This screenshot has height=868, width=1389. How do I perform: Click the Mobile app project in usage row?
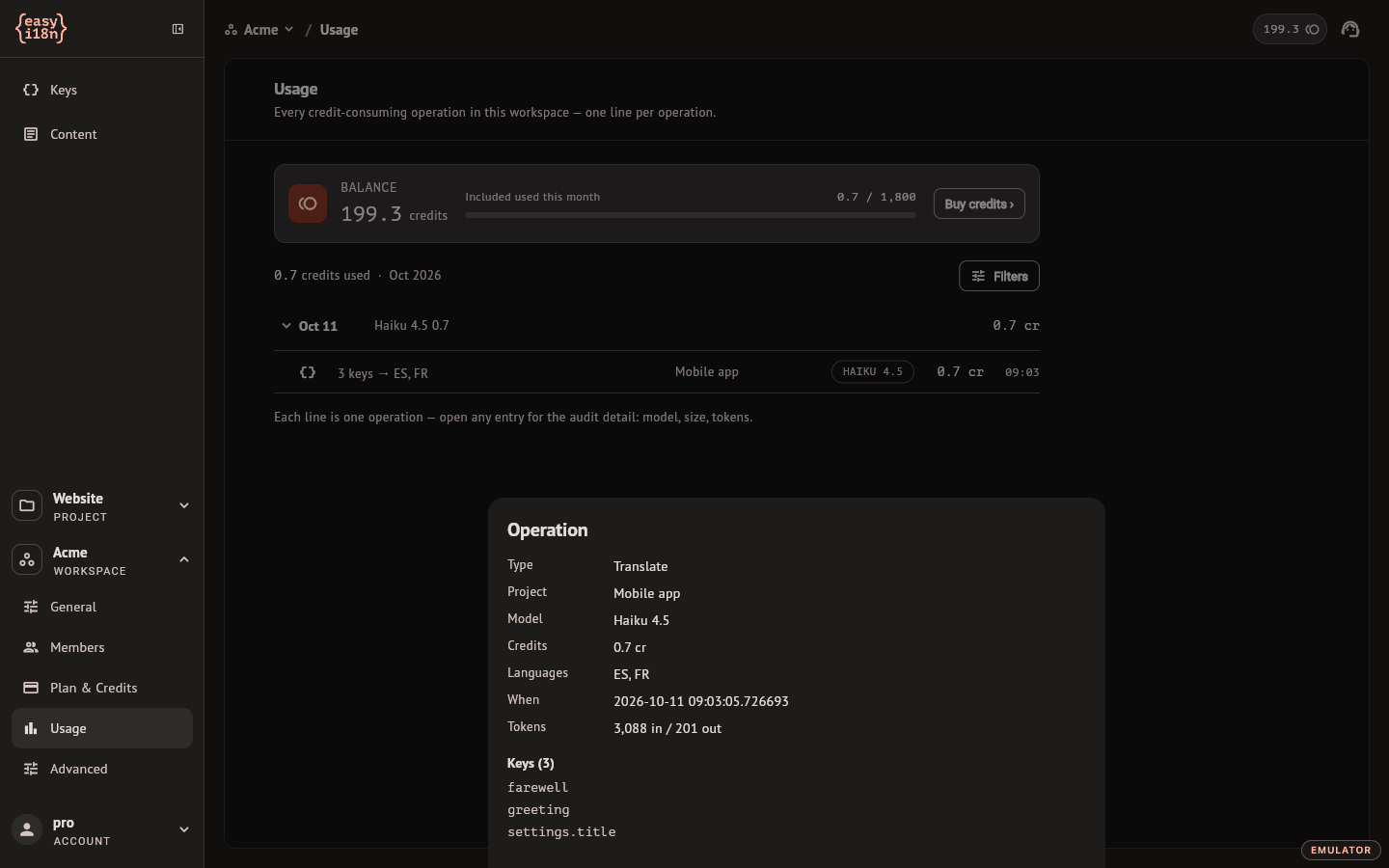[707, 372]
